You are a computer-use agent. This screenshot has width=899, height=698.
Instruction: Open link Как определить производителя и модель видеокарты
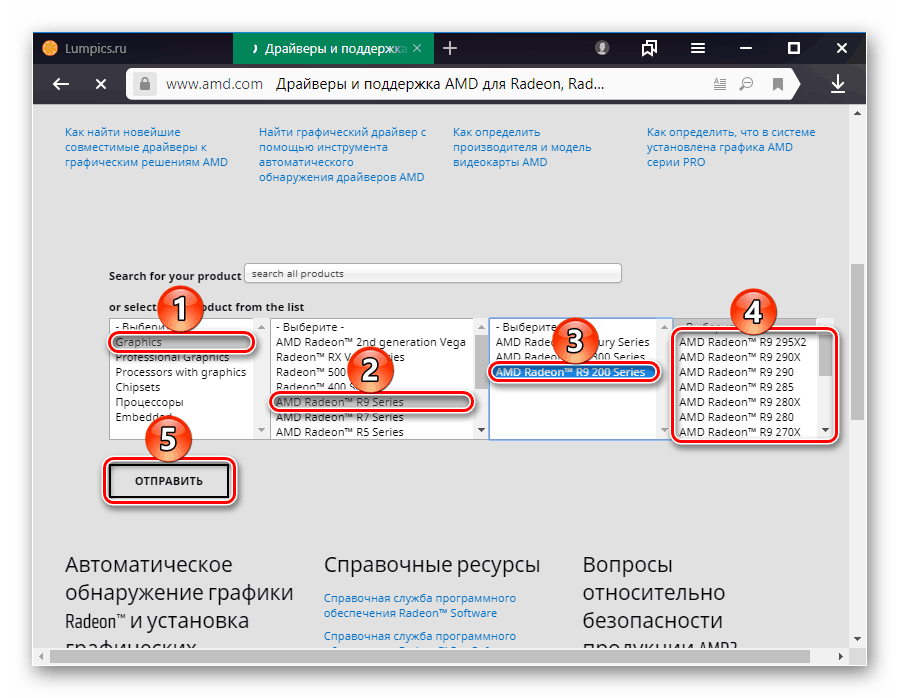522,147
